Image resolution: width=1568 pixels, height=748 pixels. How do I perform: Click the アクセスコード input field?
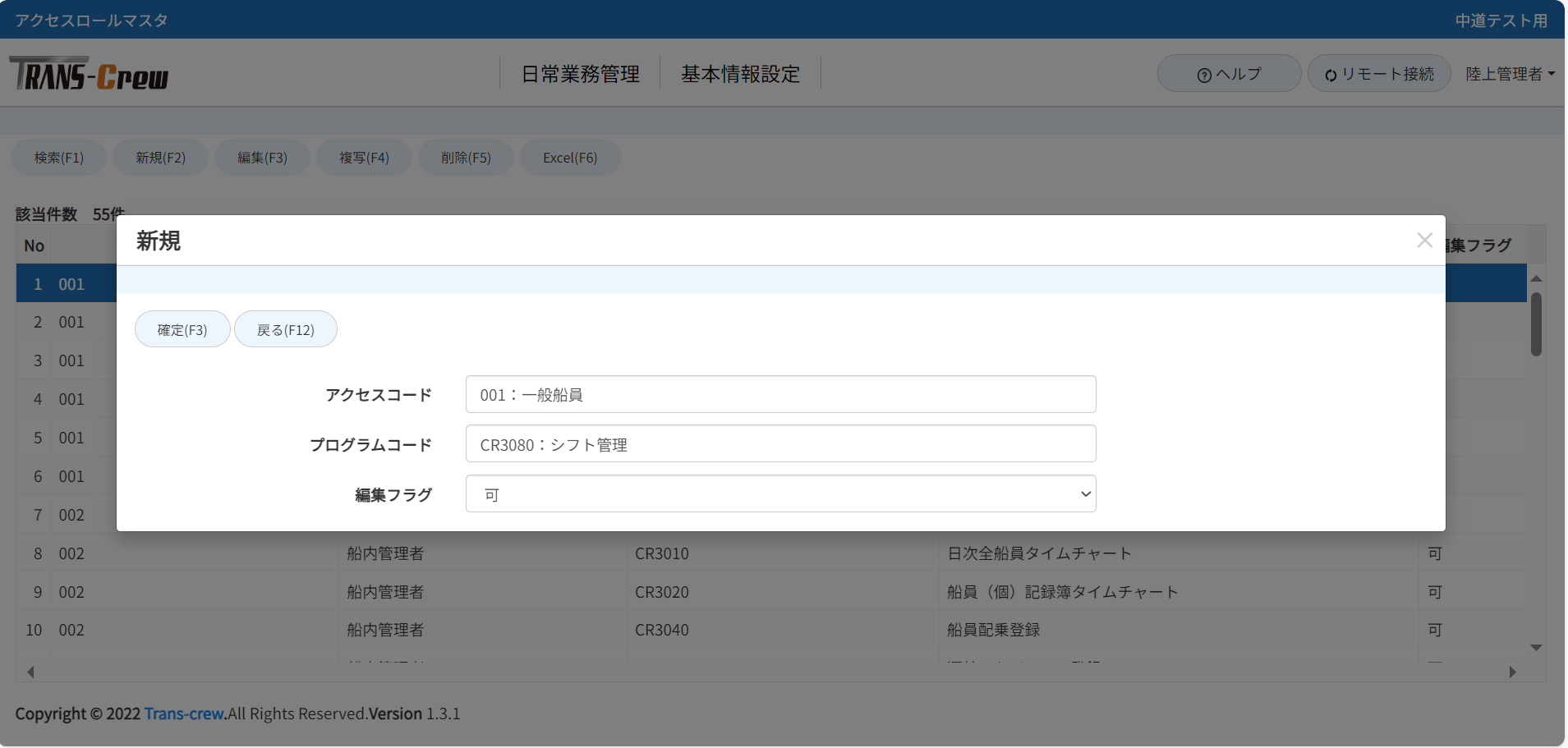(x=780, y=395)
